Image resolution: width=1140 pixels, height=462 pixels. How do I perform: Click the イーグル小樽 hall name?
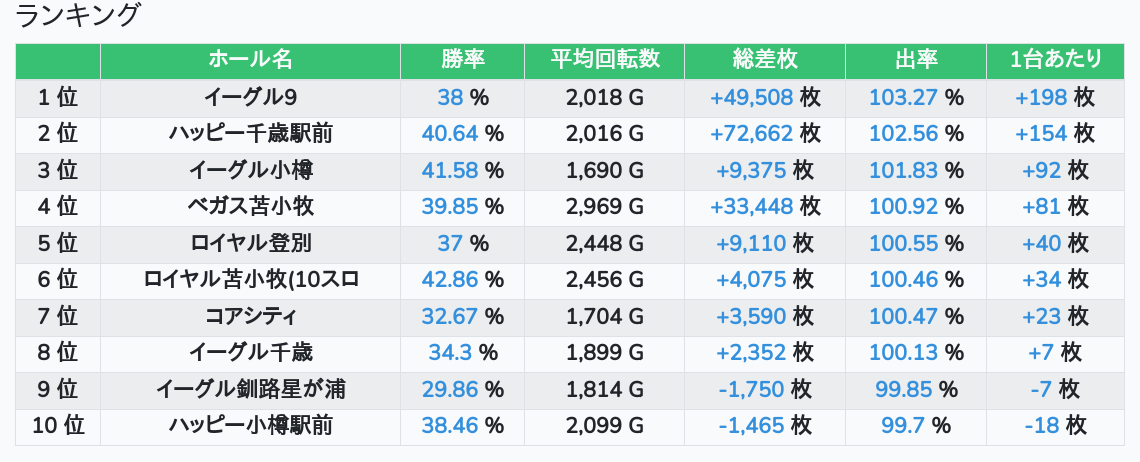tap(250, 170)
